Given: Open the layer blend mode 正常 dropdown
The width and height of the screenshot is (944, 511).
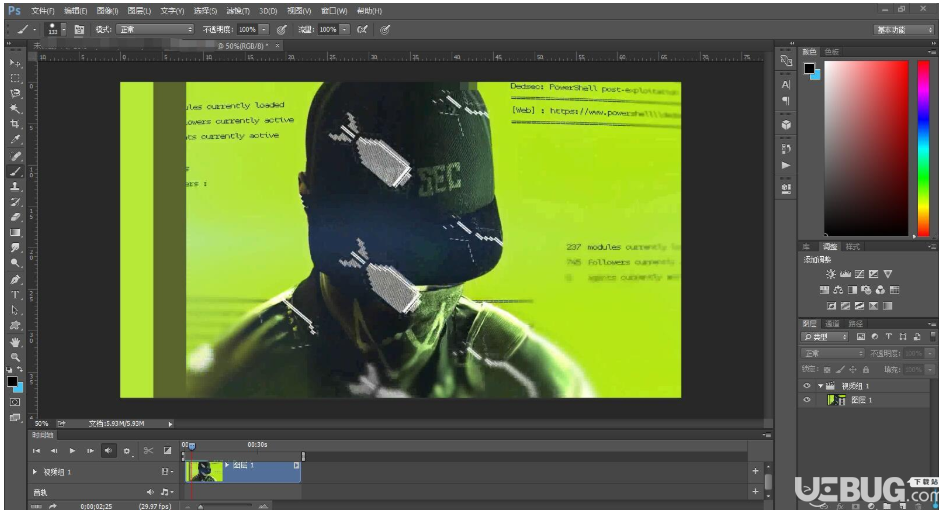Looking at the screenshot, I should click(833, 353).
